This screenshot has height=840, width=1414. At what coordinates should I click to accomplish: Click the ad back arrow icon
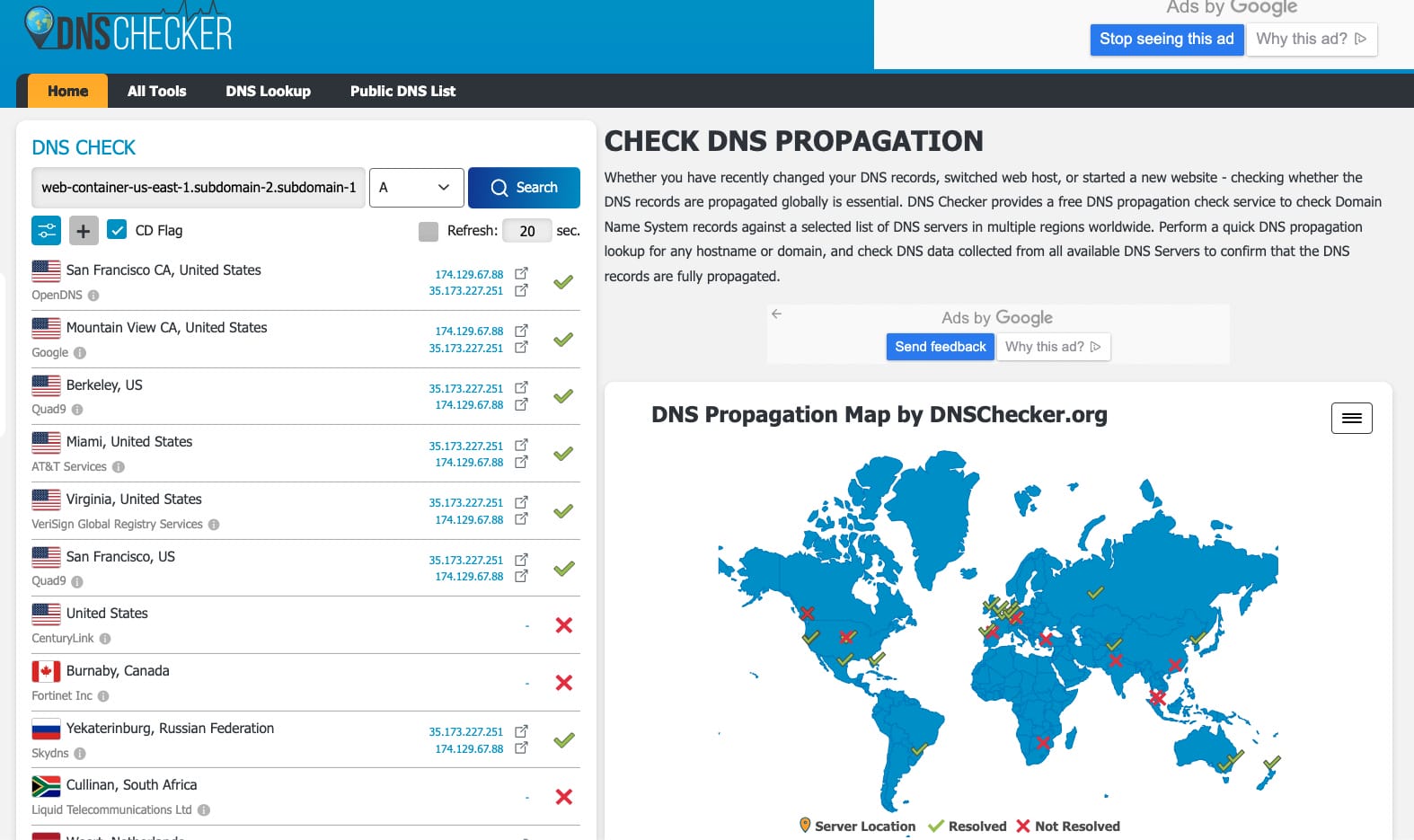point(777,314)
